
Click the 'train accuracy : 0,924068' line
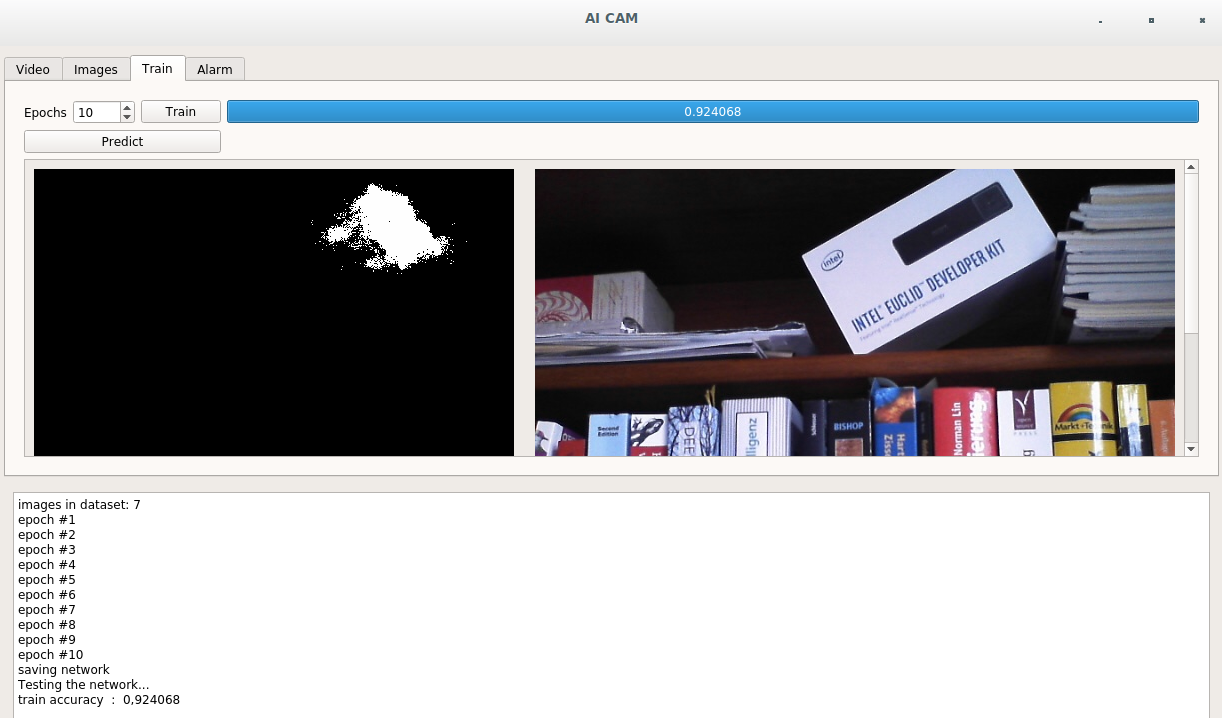pos(99,699)
